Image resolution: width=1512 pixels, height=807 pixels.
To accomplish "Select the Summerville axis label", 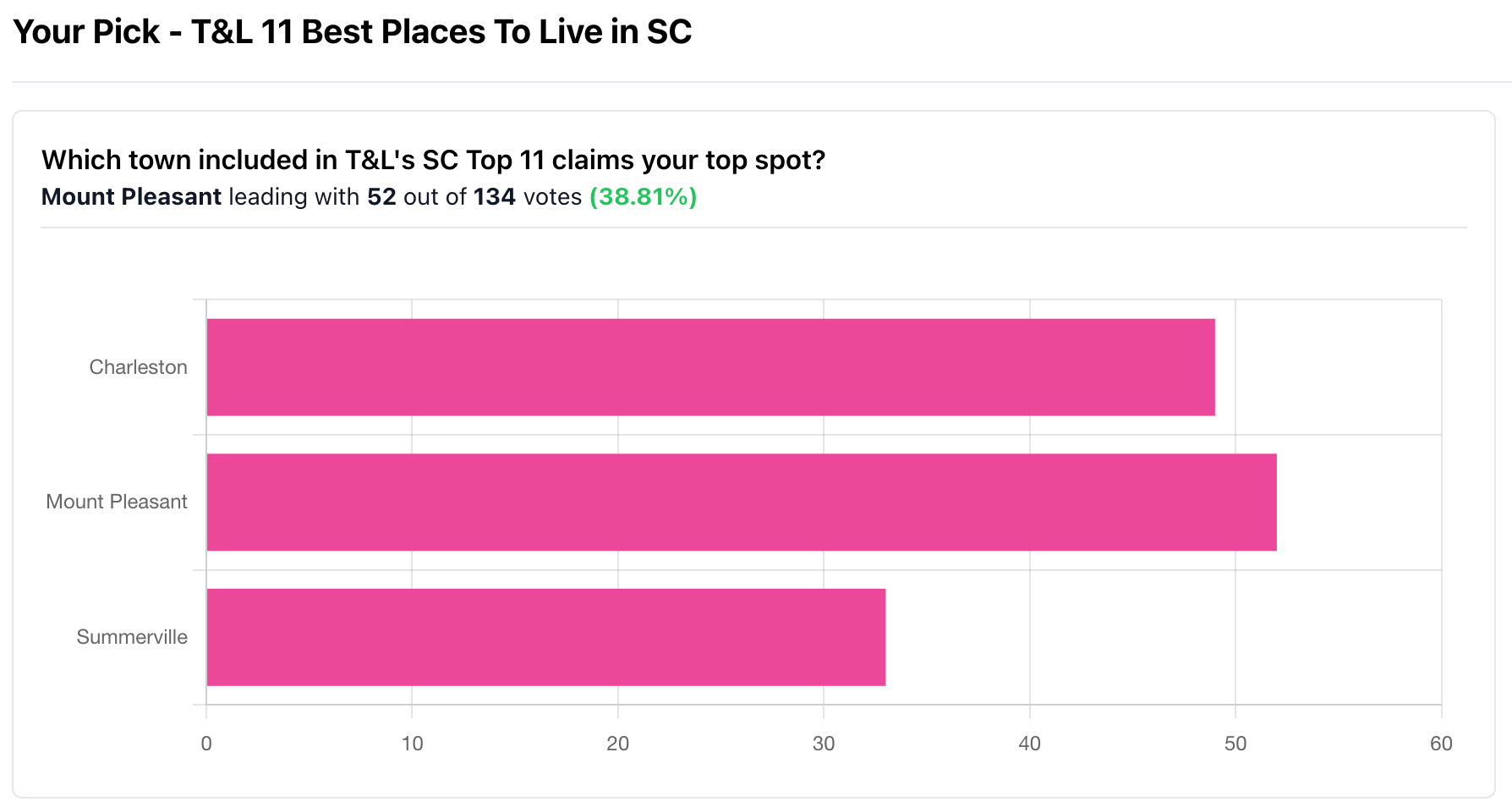I will pyautogui.click(x=132, y=637).
